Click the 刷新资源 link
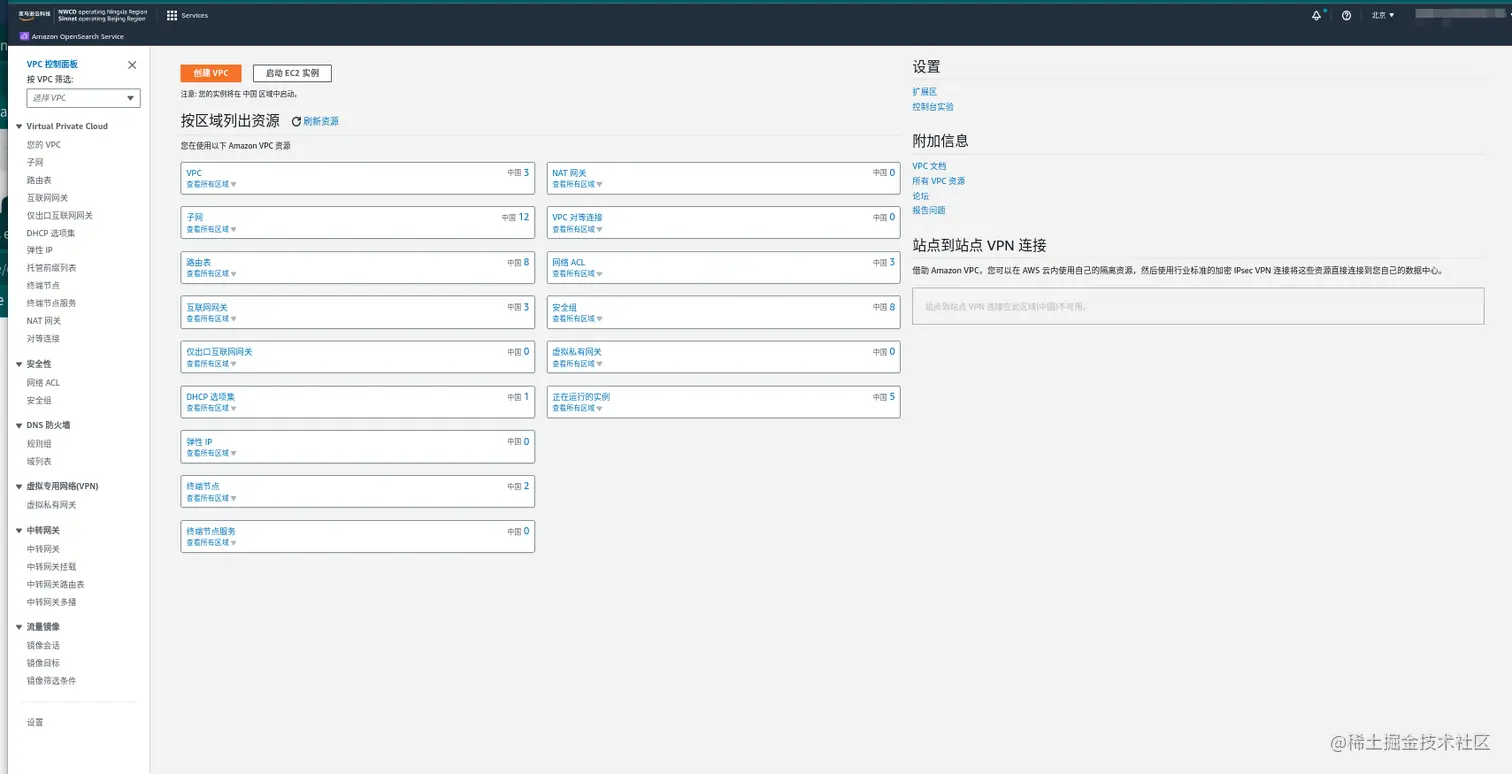The image size is (1512, 774). (x=321, y=121)
